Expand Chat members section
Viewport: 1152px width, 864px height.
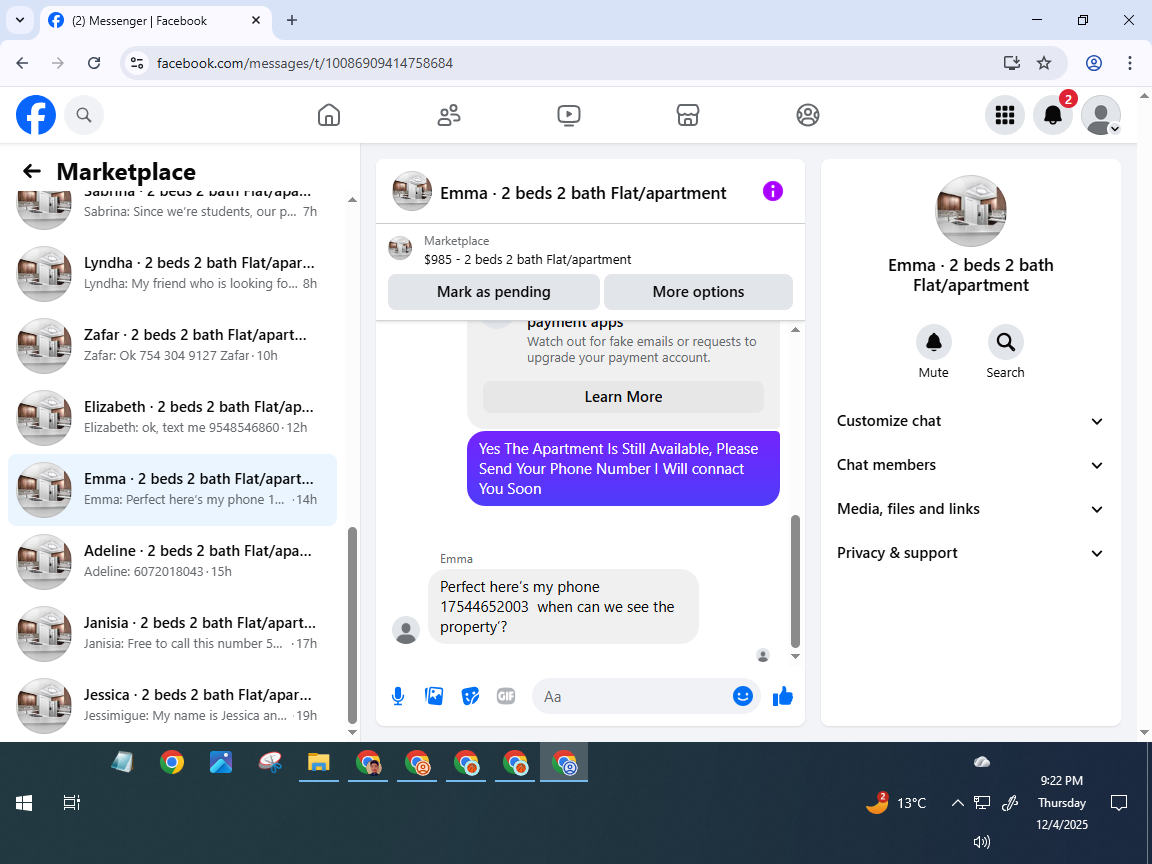pos(971,465)
